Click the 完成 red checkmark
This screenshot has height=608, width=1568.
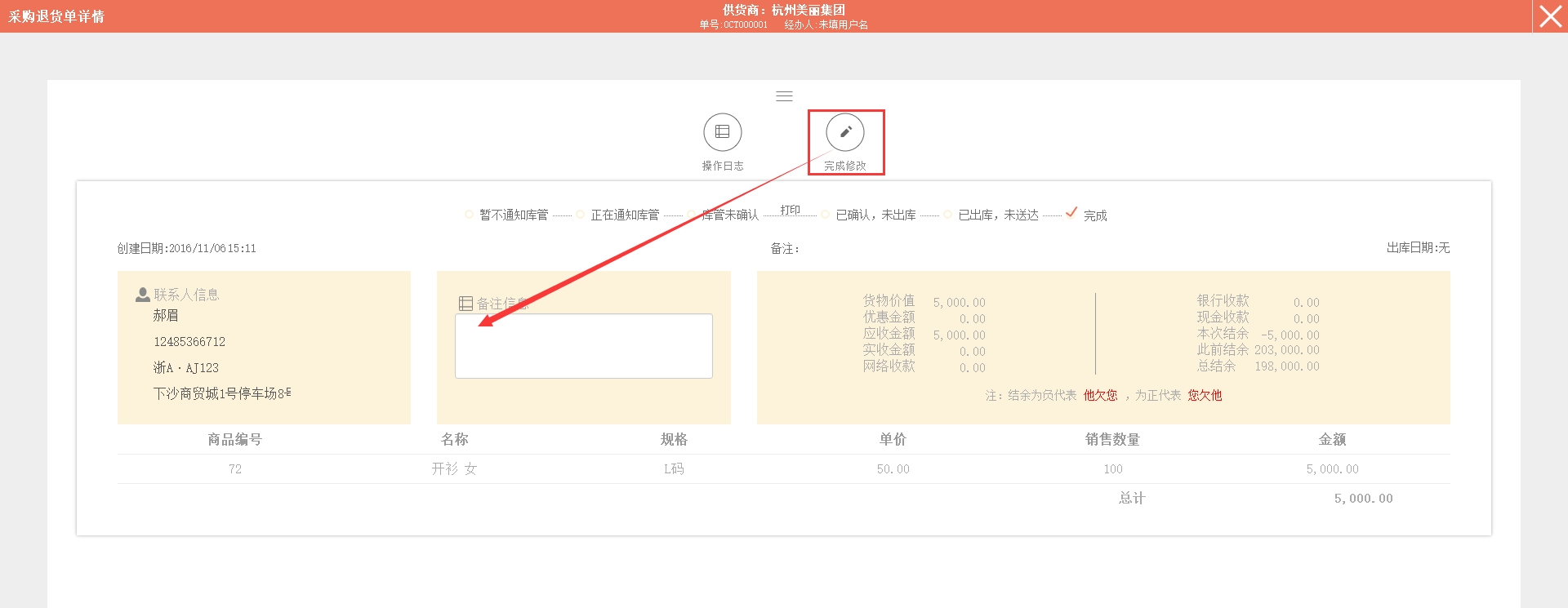point(1071,212)
